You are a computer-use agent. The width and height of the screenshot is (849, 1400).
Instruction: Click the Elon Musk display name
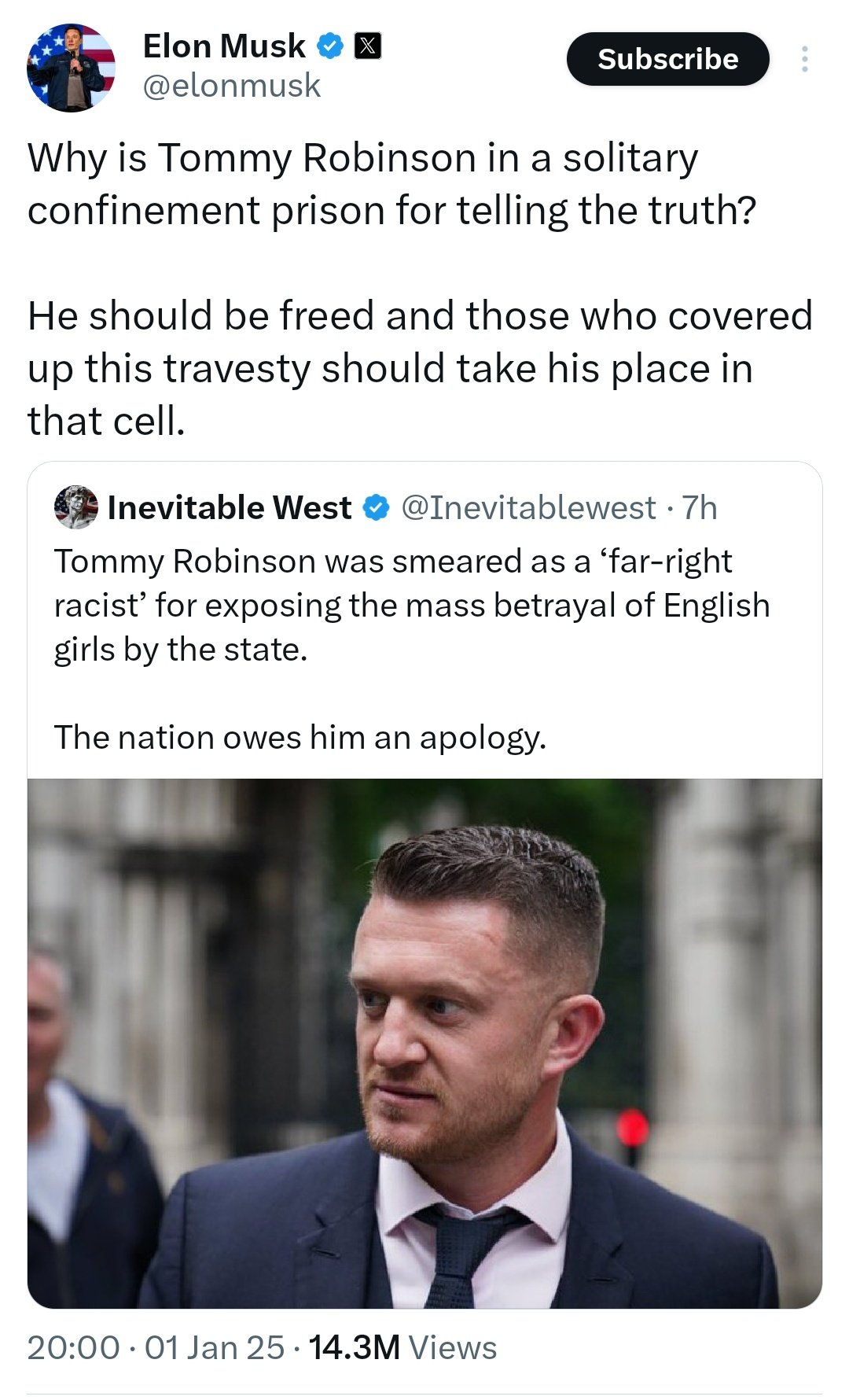(224, 47)
